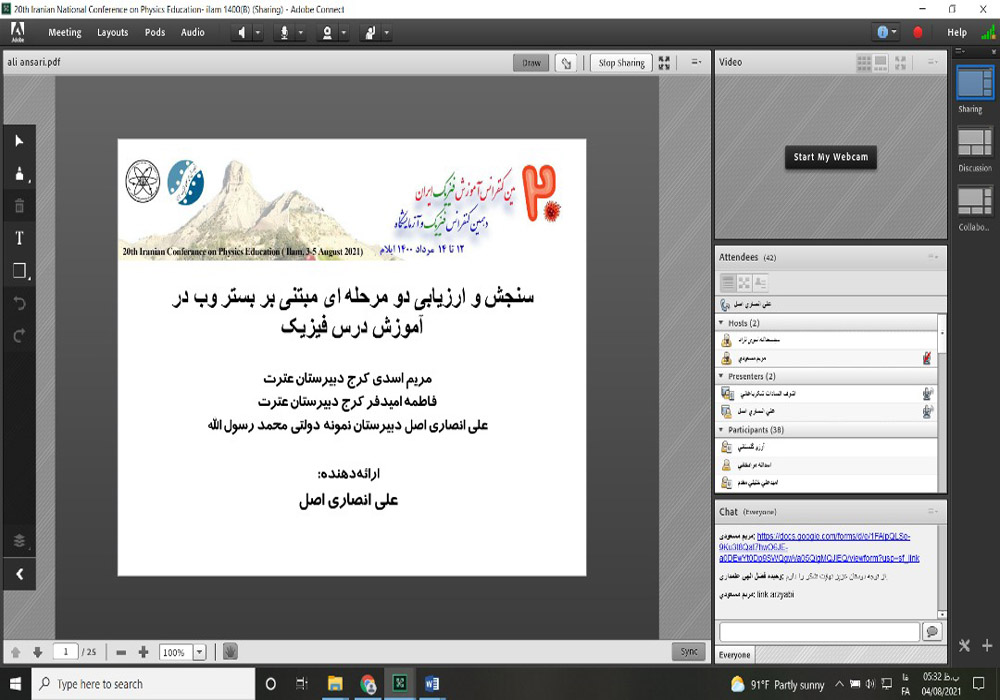This screenshot has height=700, width=1000.
Task: Open Excel from the taskbar
Action: tap(400, 684)
